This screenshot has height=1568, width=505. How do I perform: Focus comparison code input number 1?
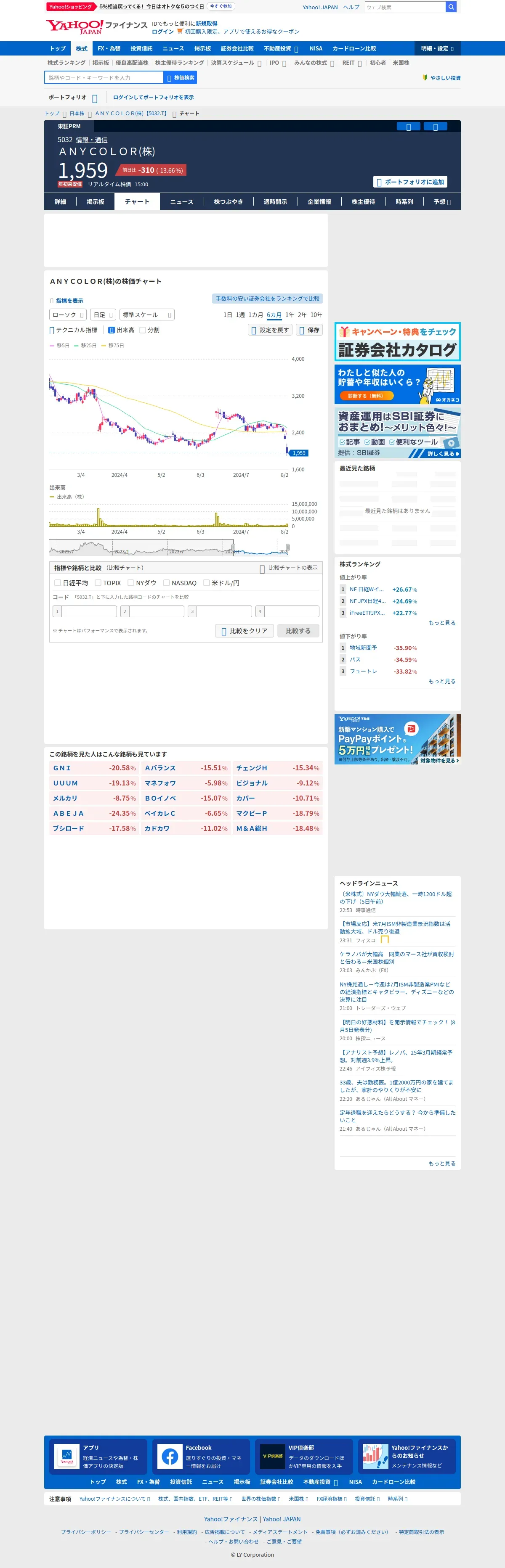[88, 611]
